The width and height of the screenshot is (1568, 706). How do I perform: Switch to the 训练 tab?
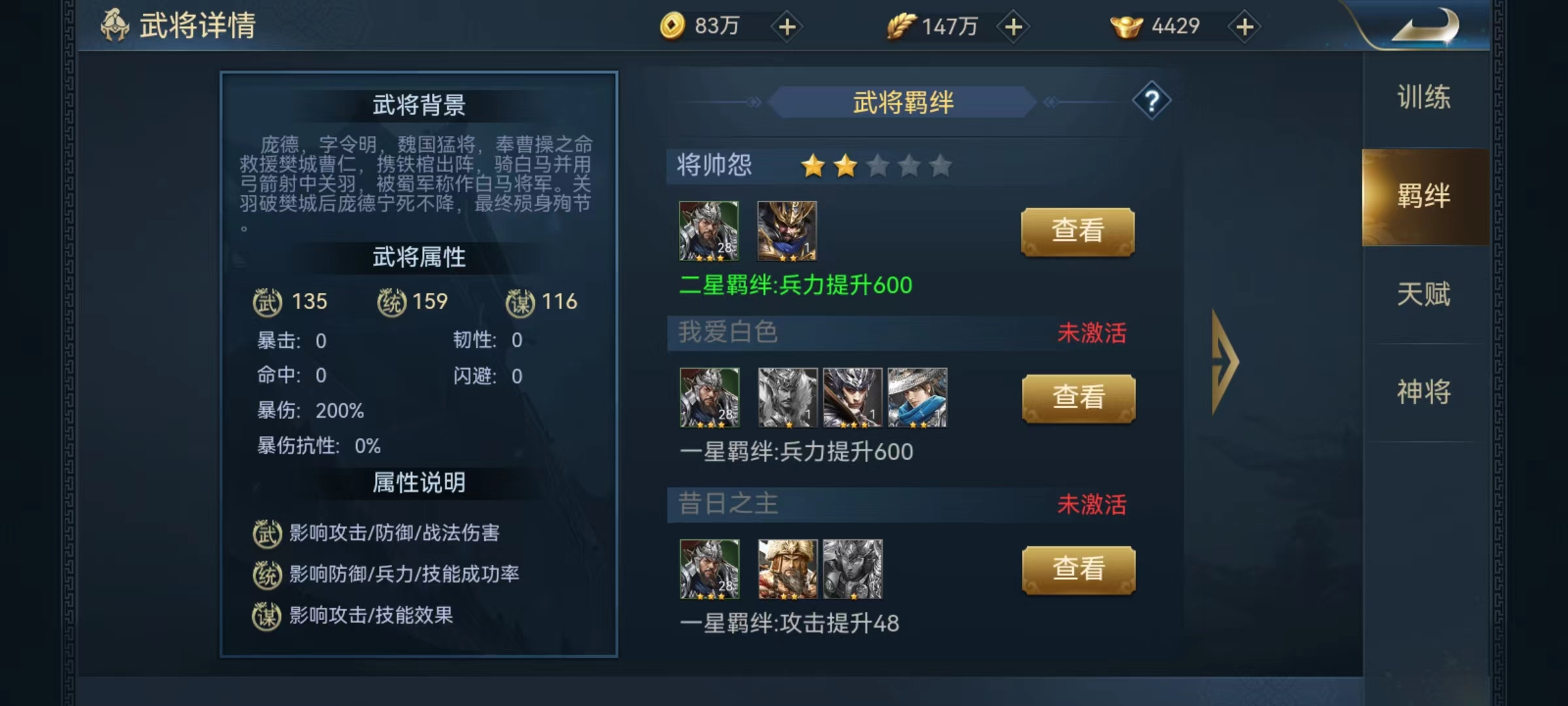point(1424,97)
